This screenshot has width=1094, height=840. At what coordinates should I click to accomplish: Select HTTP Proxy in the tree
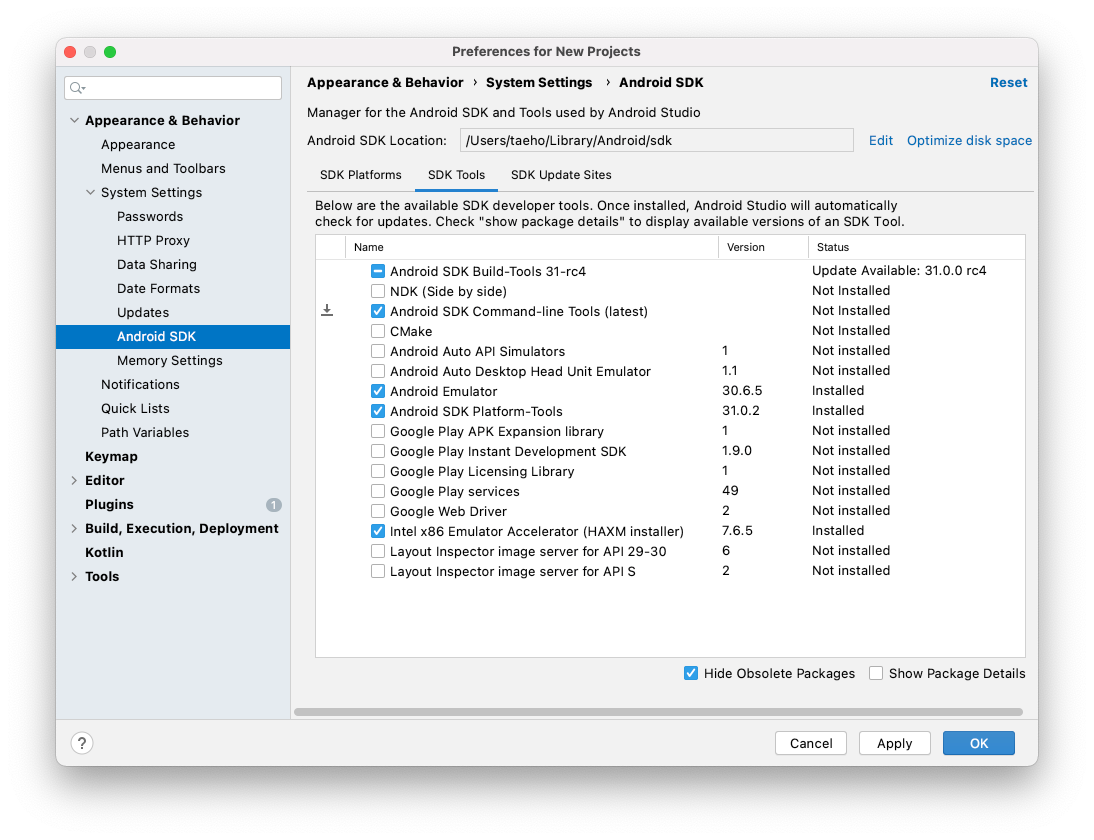(x=153, y=240)
